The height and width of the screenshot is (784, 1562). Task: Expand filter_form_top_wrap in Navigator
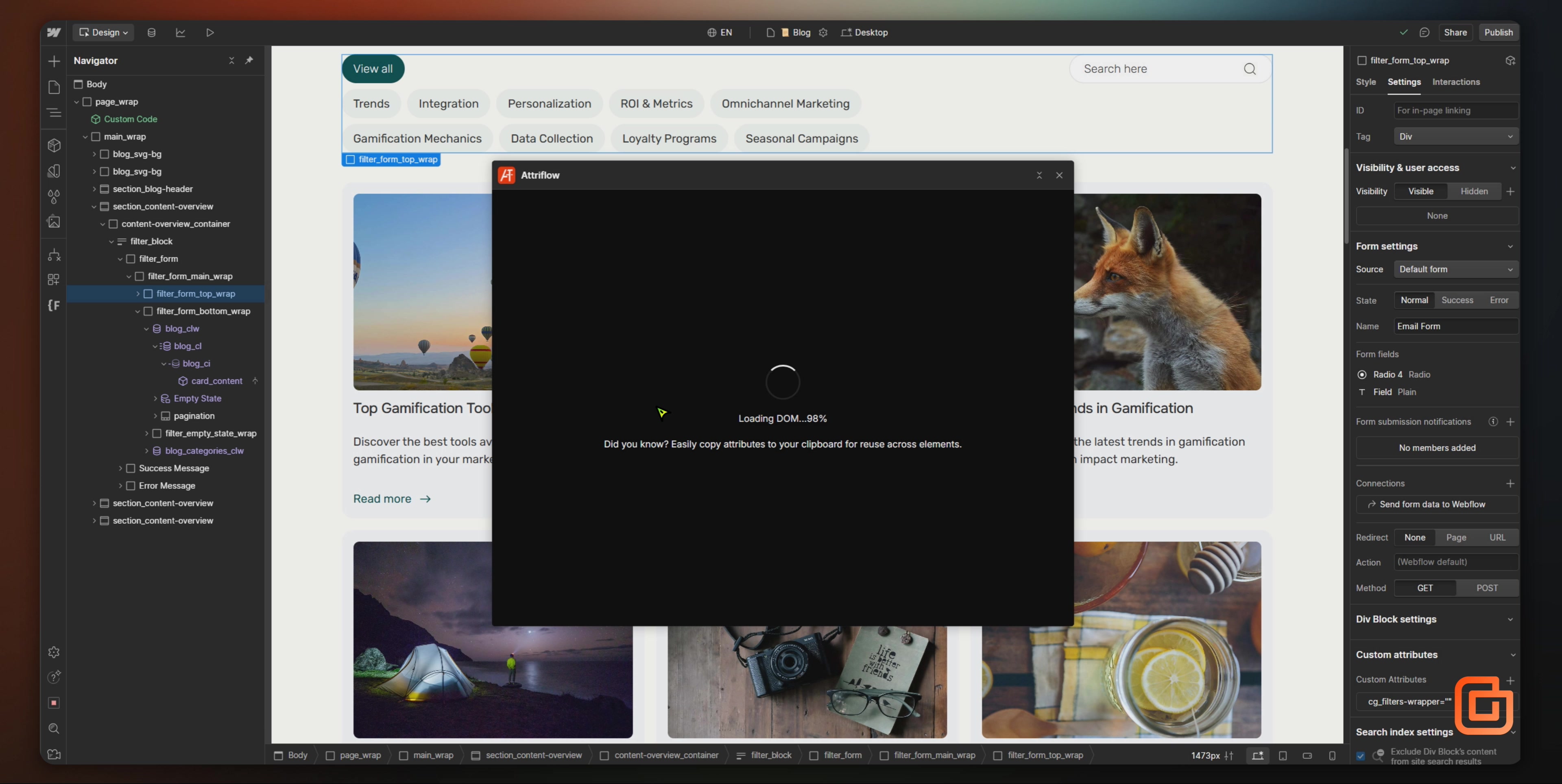coord(137,294)
